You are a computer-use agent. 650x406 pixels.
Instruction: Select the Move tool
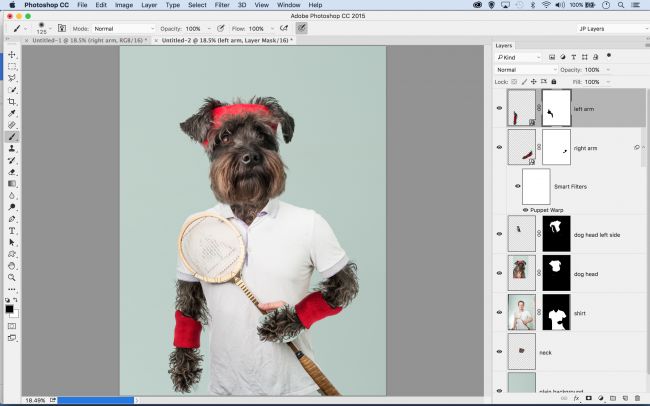coord(12,54)
